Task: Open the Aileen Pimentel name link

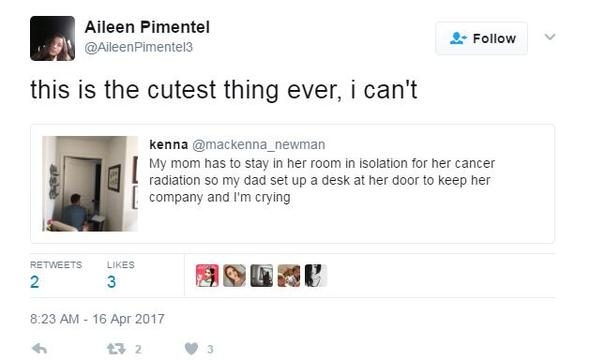Action: point(147,27)
